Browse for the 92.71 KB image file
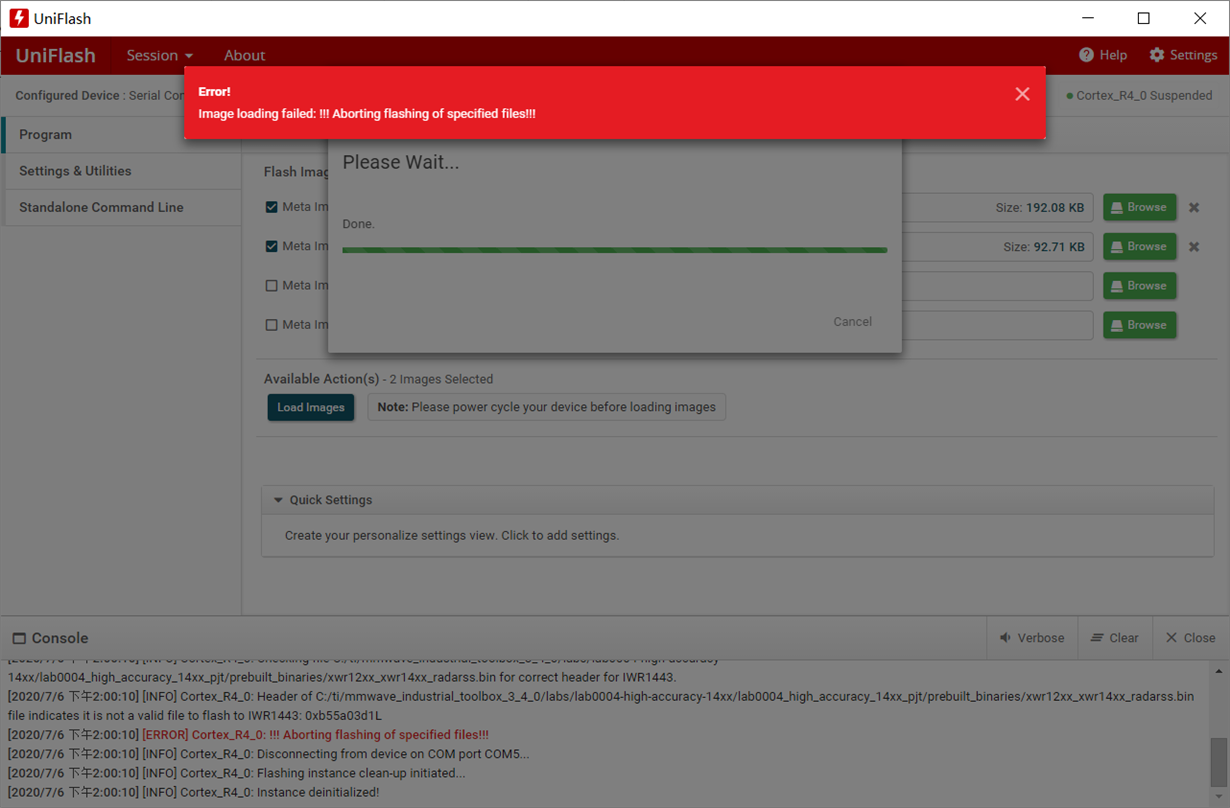 pos(1139,246)
